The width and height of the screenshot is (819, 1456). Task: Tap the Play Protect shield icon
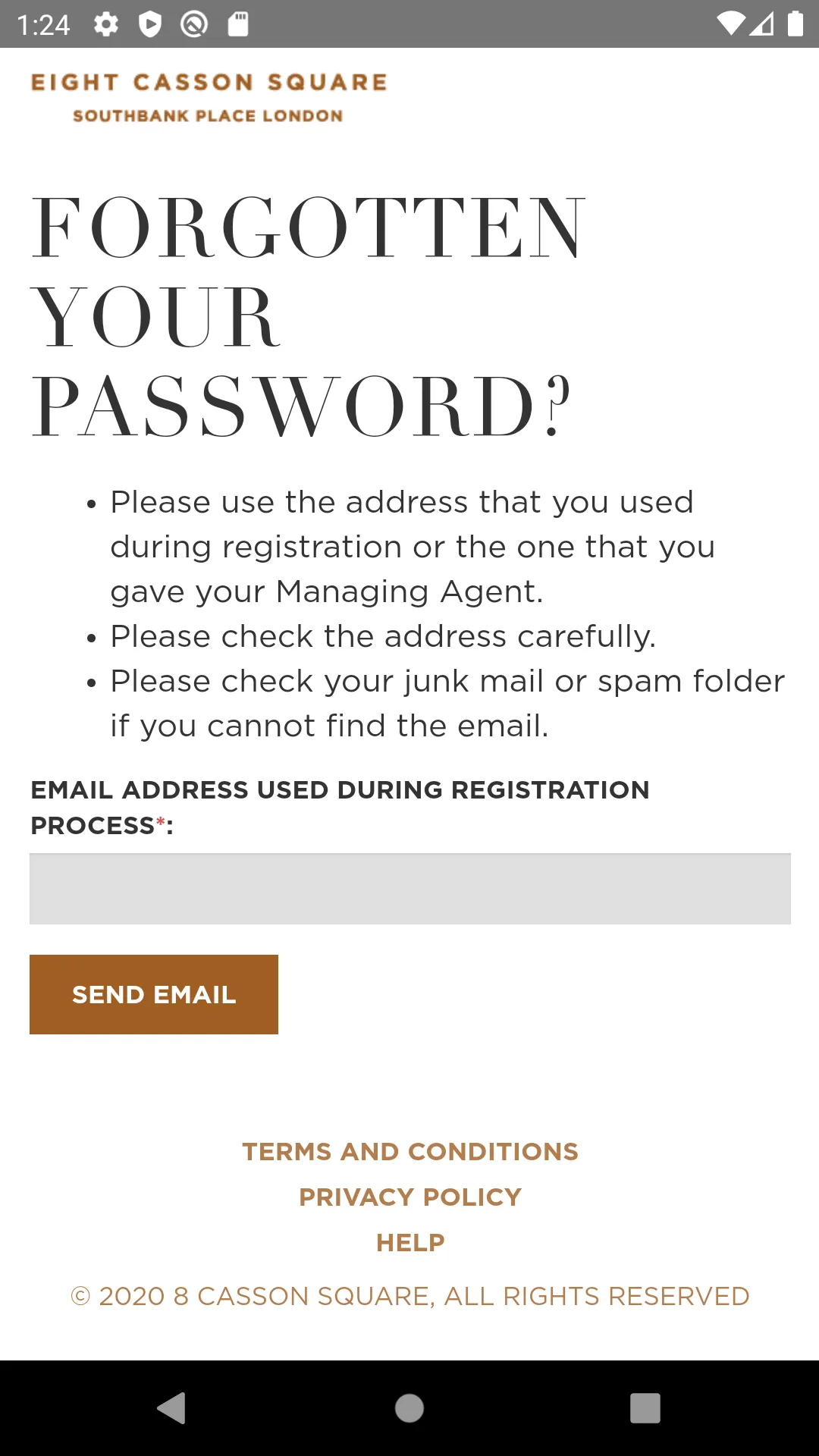150,24
